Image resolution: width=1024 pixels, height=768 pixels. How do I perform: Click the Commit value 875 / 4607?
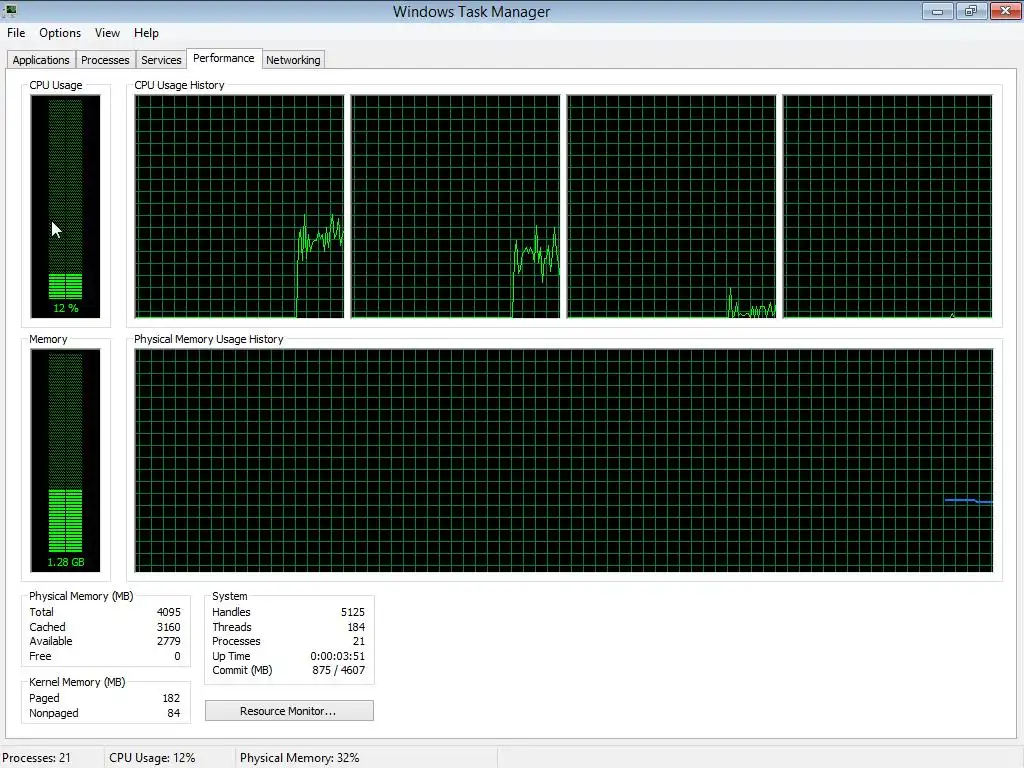(x=338, y=670)
